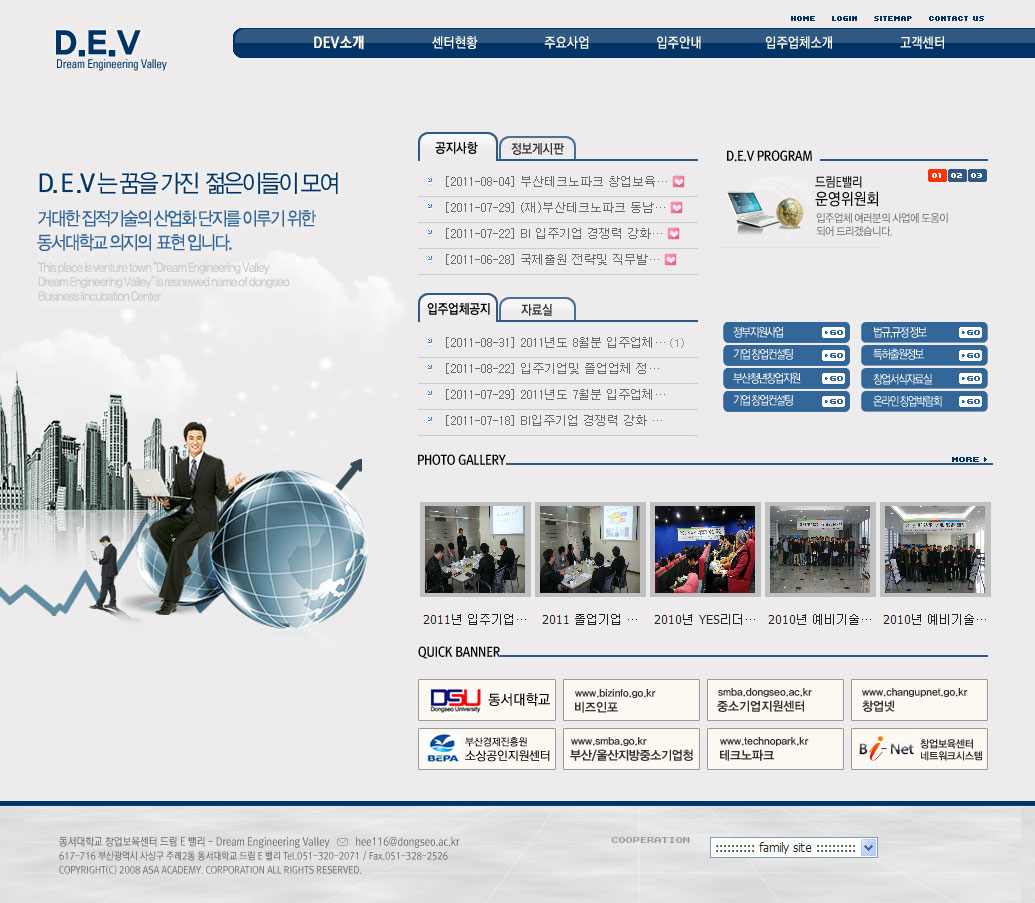
Task: Select program slide 01 indicator
Action: (937, 176)
